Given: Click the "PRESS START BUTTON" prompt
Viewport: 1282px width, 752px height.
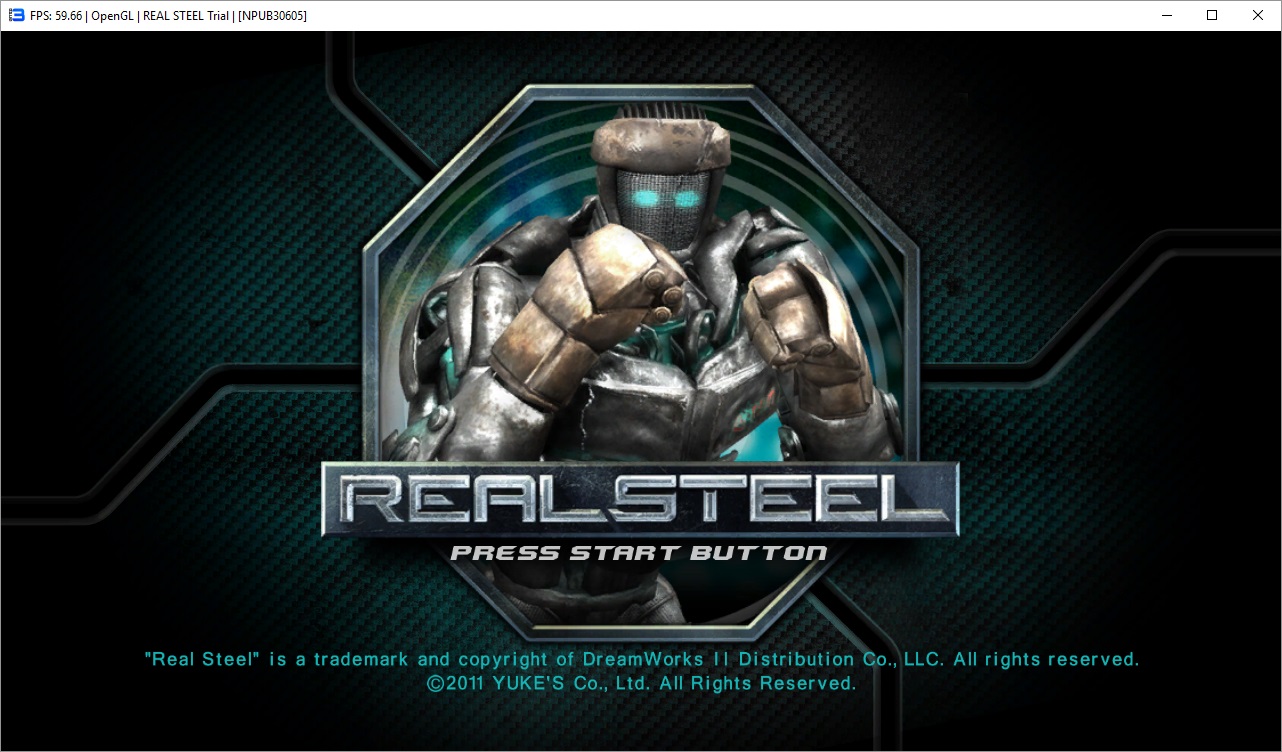Looking at the screenshot, I should [x=639, y=553].
